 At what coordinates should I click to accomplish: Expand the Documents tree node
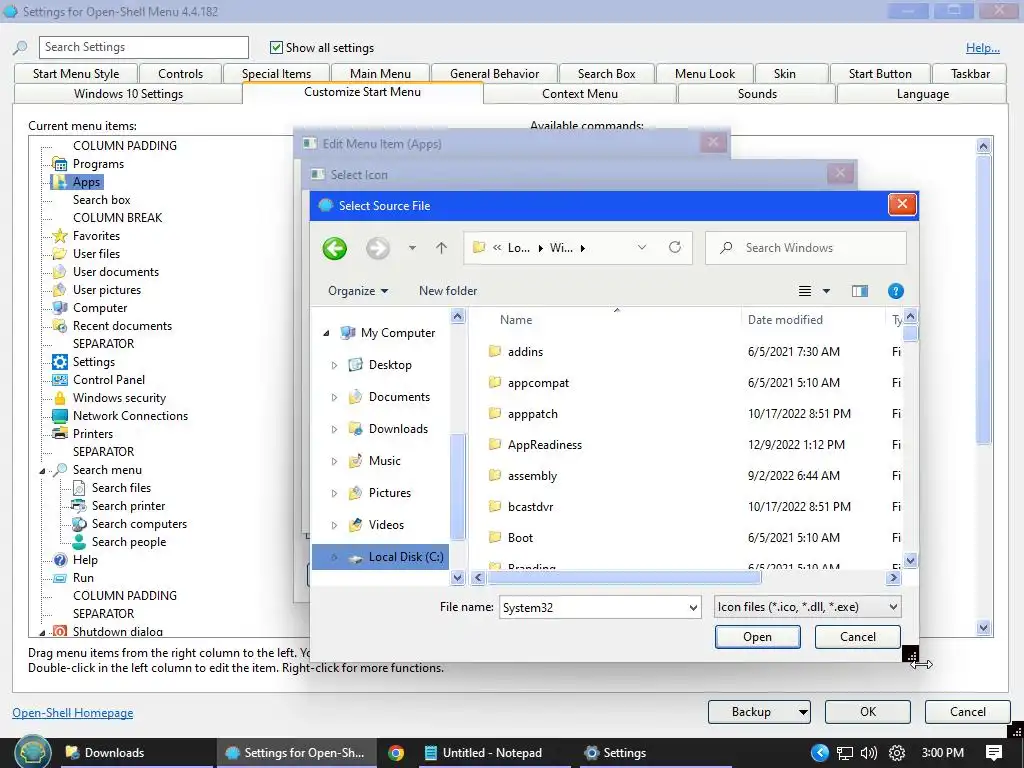point(334,397)
